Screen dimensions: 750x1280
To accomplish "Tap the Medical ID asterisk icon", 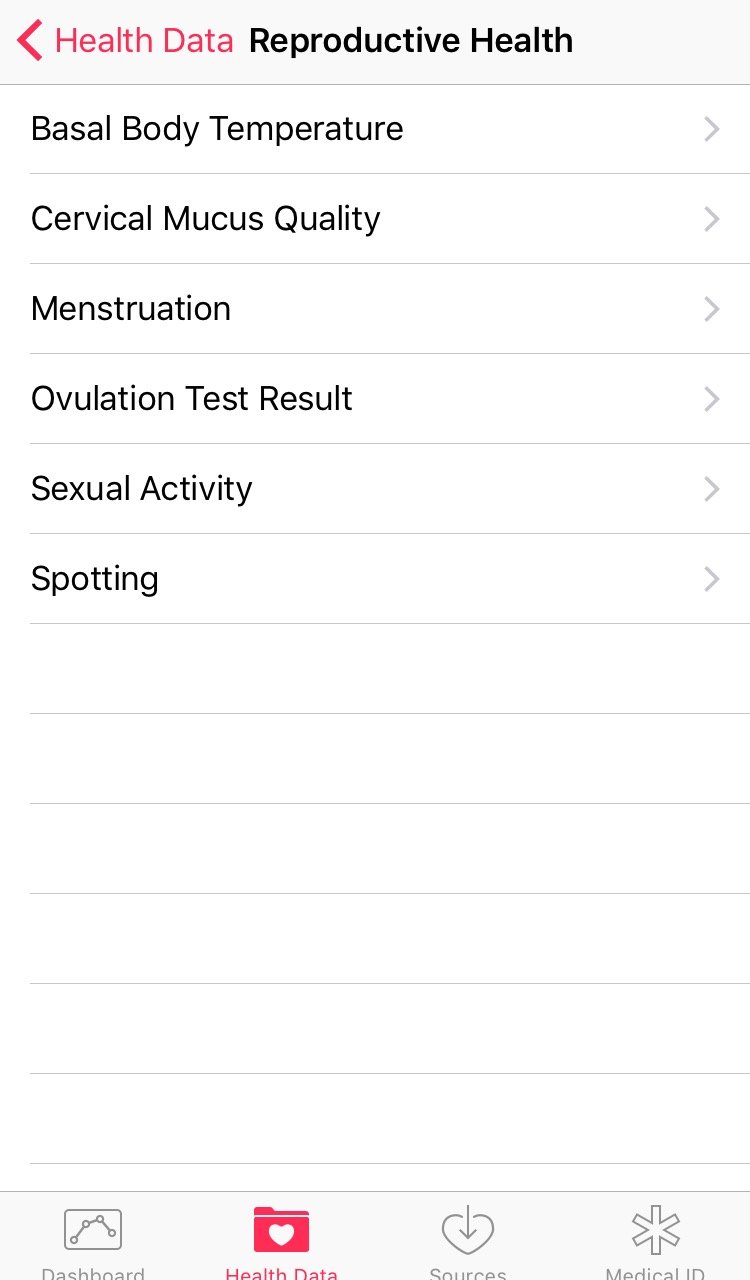I will 656,1229.
